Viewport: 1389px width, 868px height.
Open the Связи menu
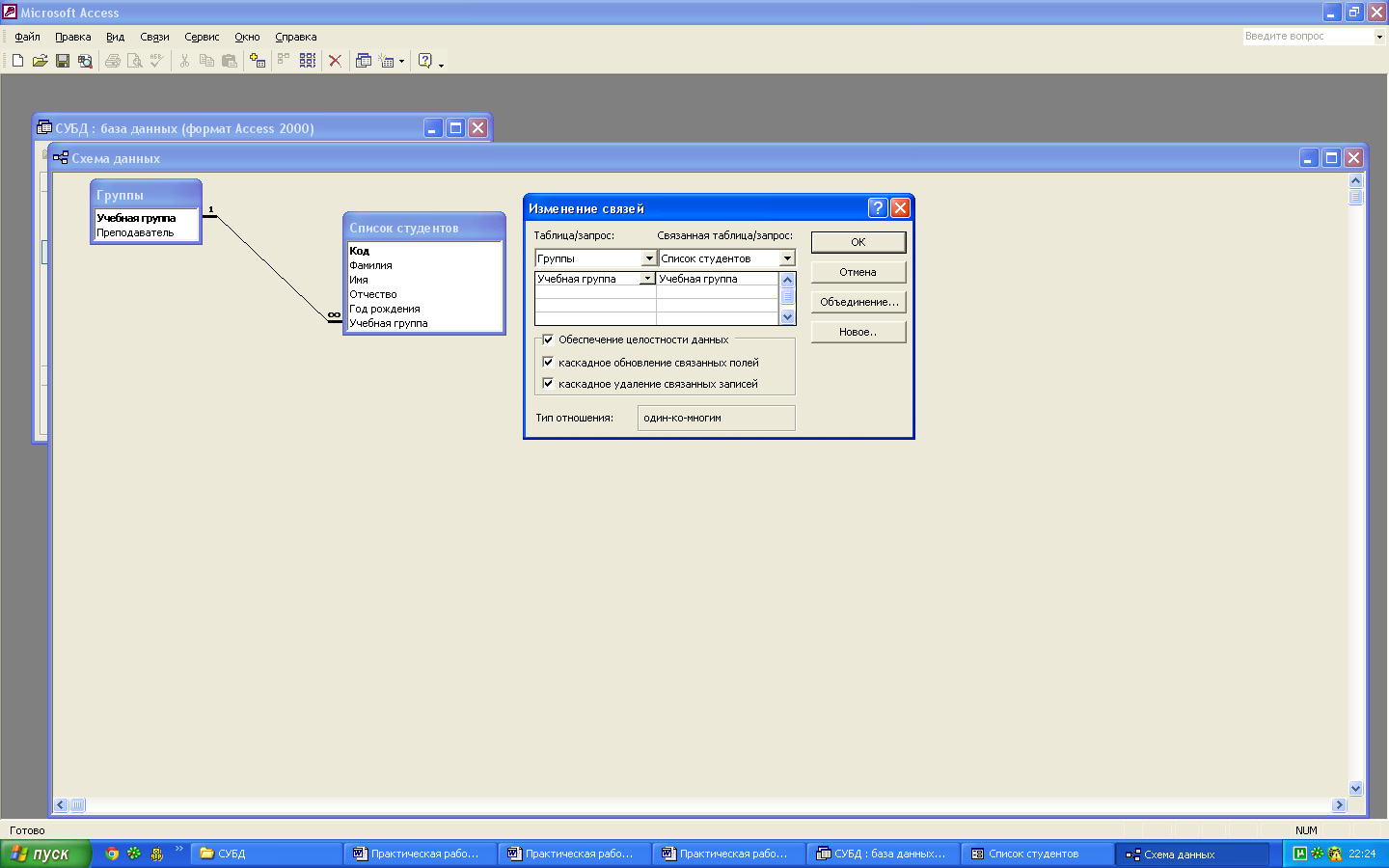tap(154, 37)
